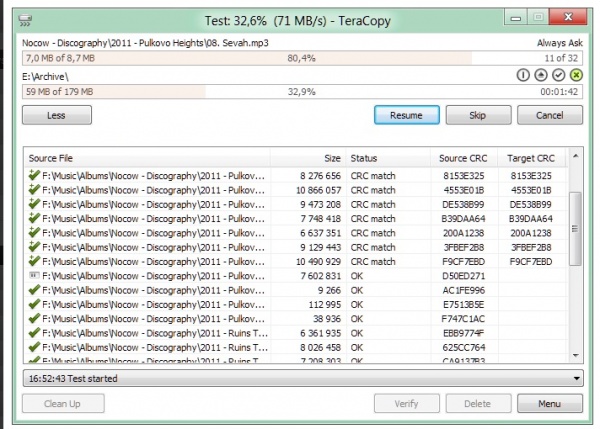600x429 pixels.
Task: Click CRC match status on 9 129 443 row
Action: click(x=373, y=248)
